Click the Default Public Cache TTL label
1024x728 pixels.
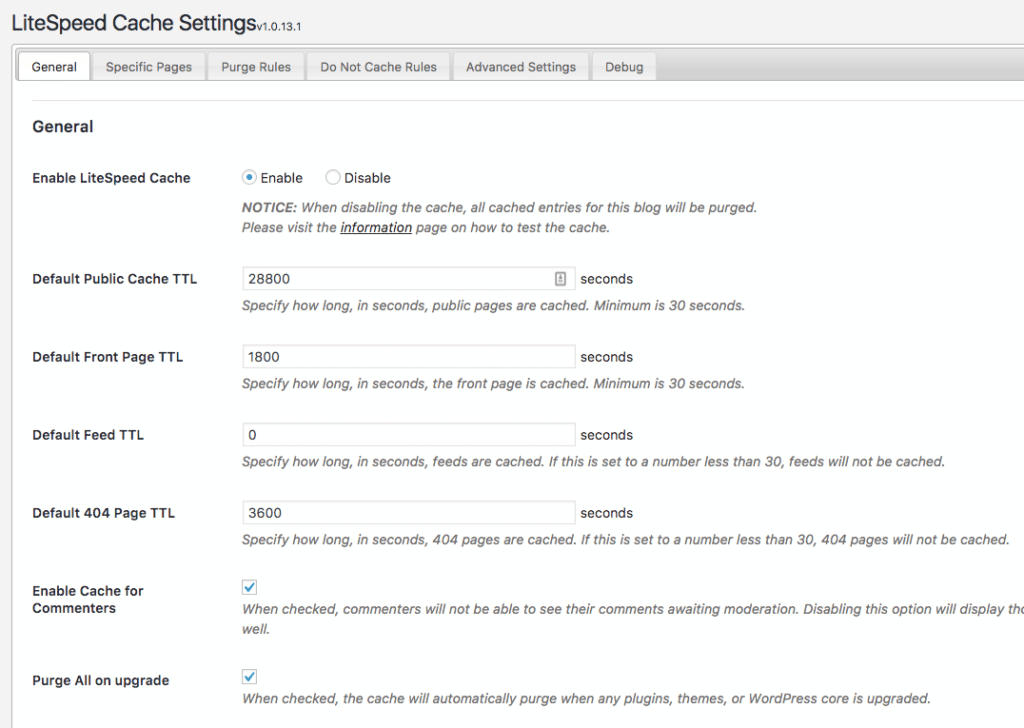(x=114, y=279)
